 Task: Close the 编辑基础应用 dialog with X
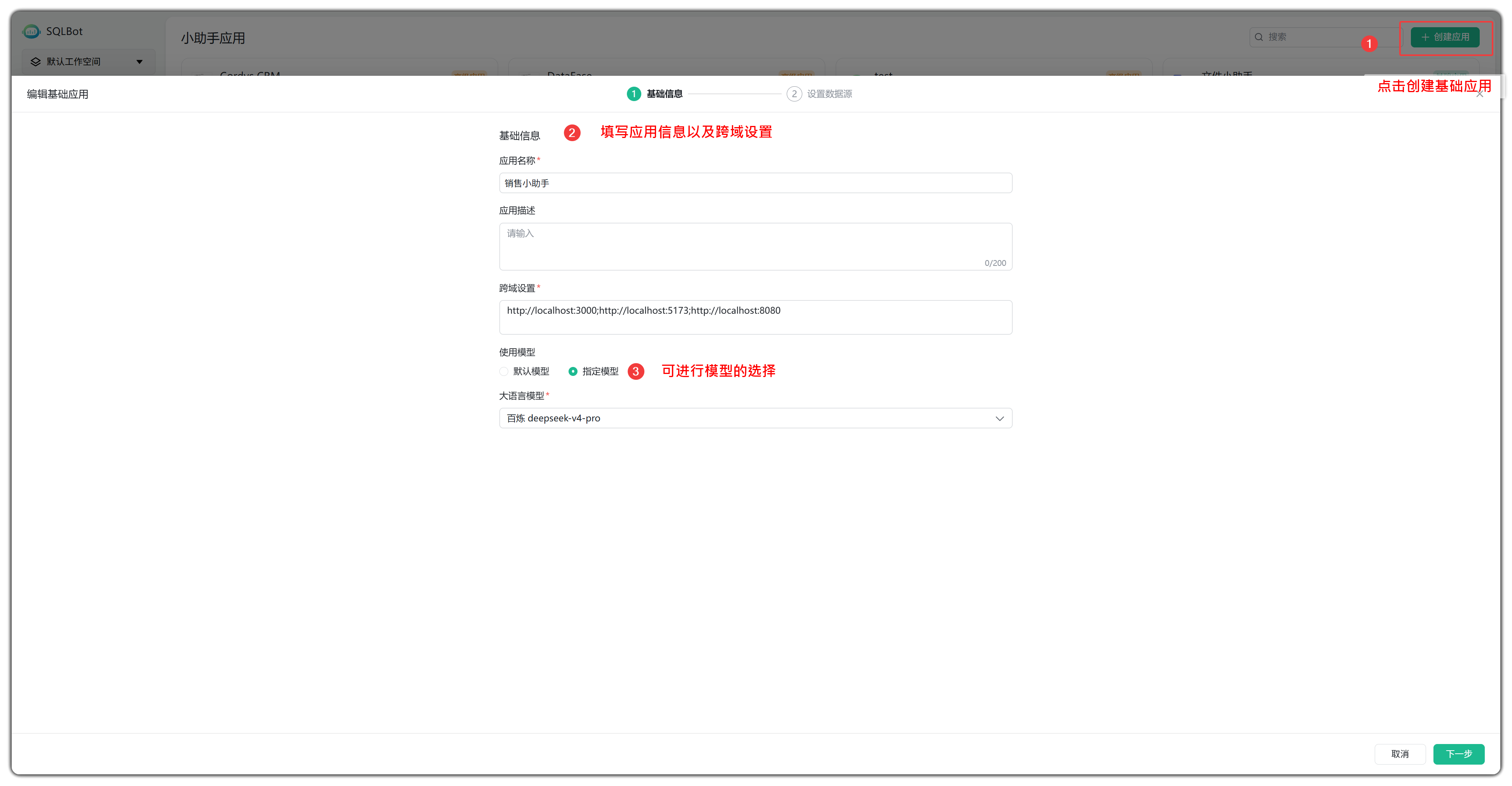tap(1480, 94)
